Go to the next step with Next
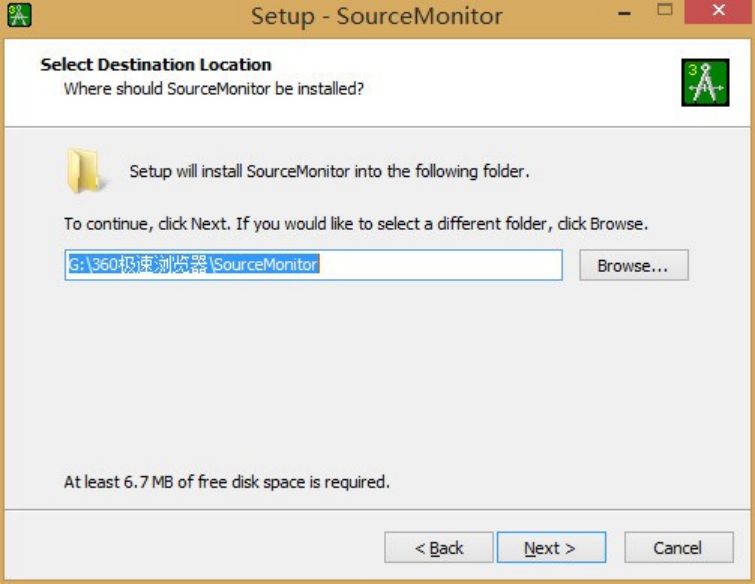This screenshot has width=755, height=584. (550, 548)
